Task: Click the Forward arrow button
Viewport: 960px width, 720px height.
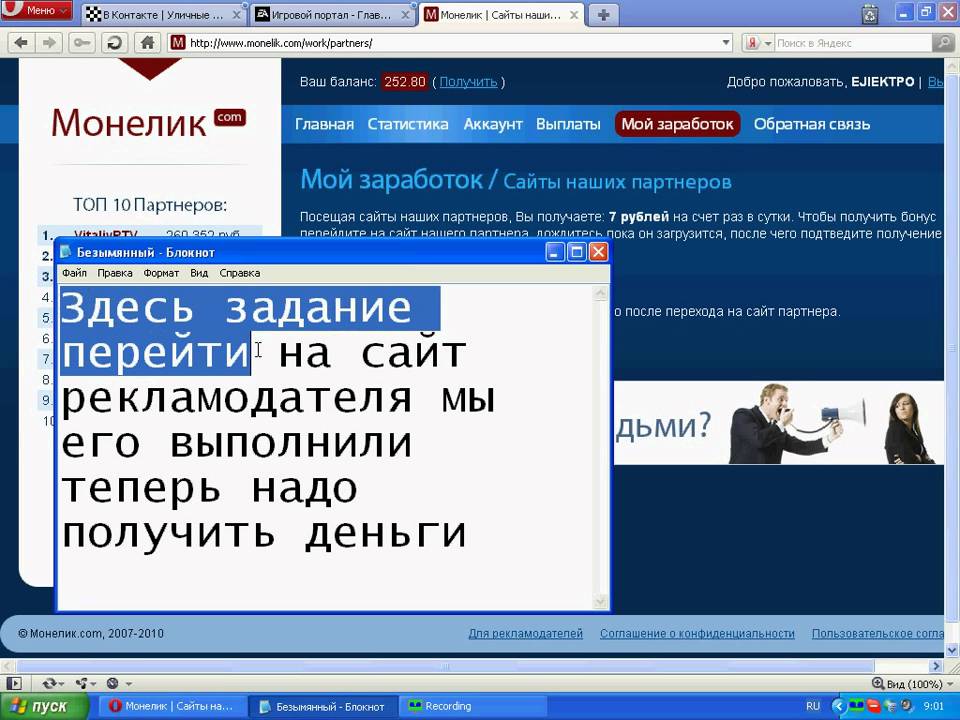Action: pos(48,43)
